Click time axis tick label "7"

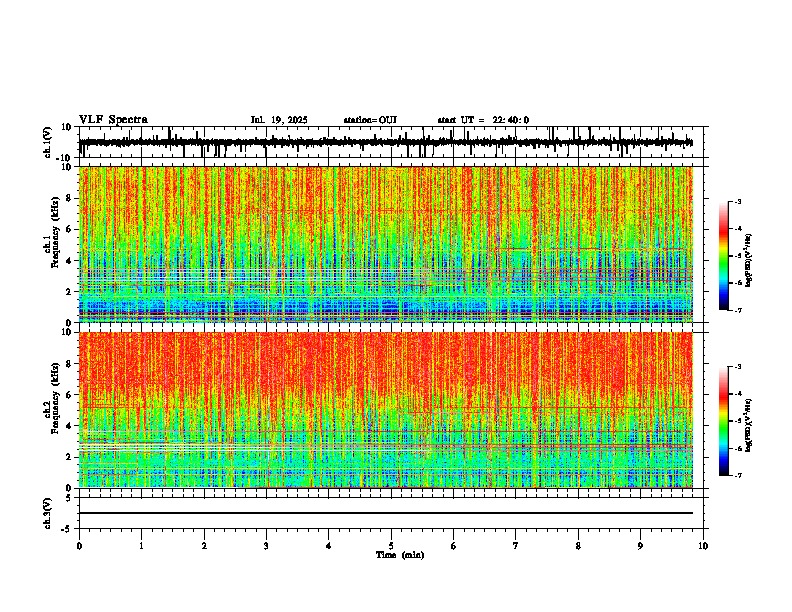pyautogui.click(x=516, y=546)
